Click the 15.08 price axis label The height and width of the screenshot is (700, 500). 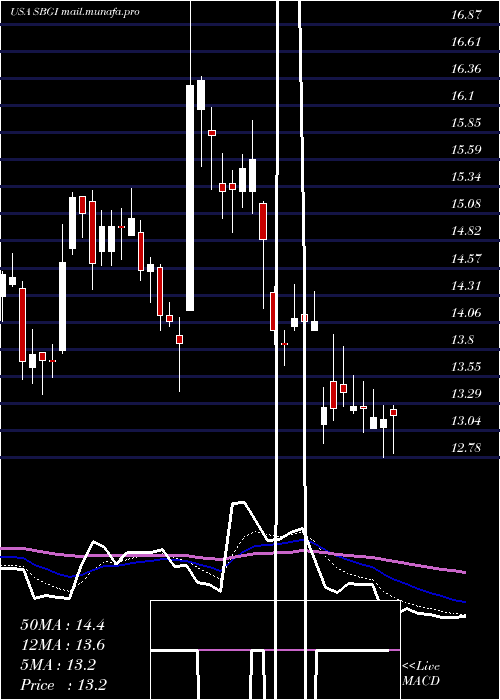466,204
